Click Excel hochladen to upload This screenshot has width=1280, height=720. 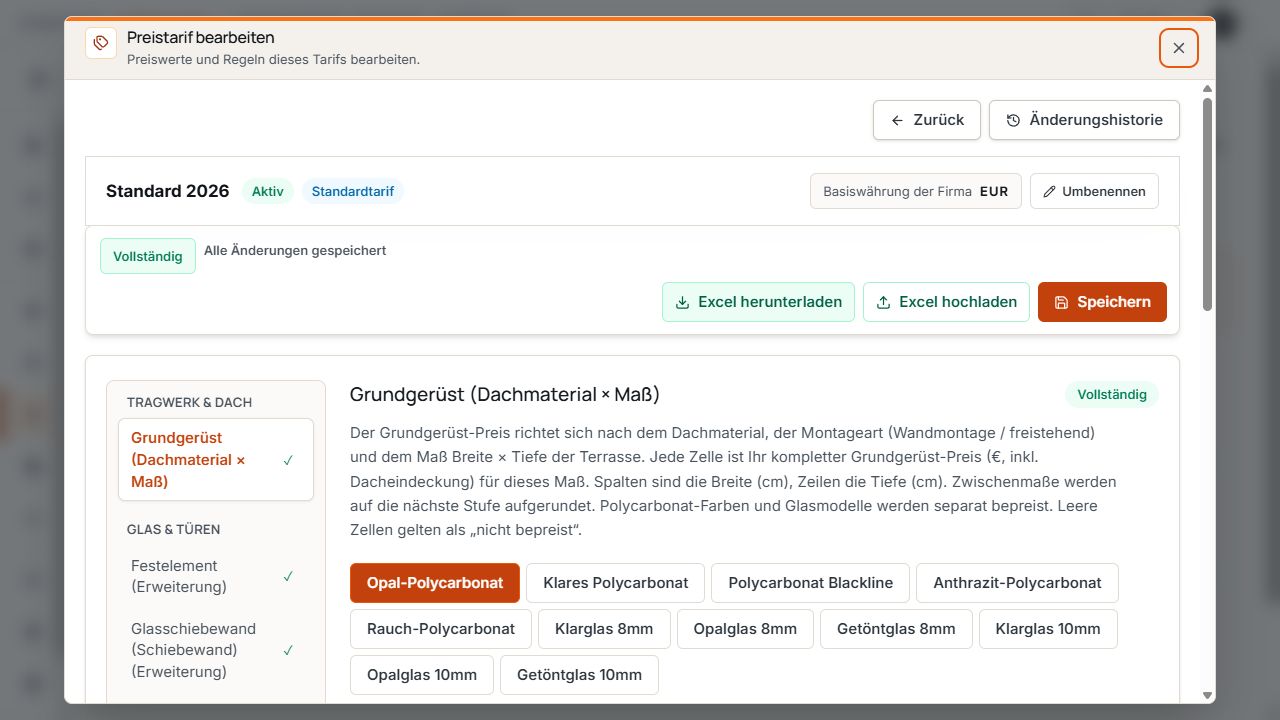coord(946,302)
